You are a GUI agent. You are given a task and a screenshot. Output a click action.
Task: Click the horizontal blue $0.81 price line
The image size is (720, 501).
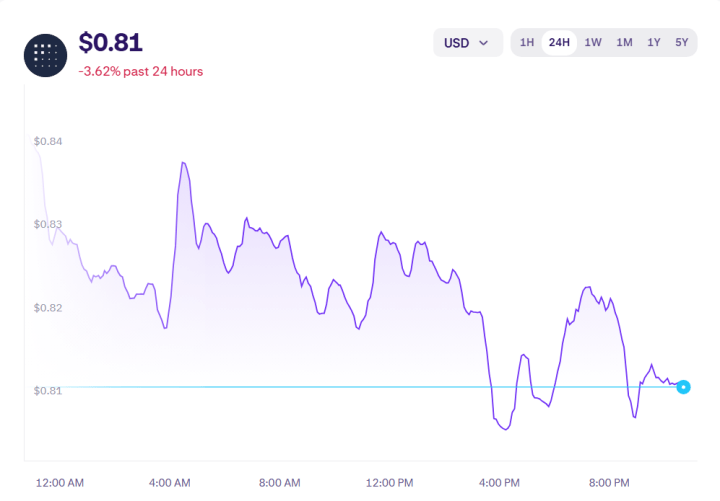pyautogui.click(x=300, y=387)
